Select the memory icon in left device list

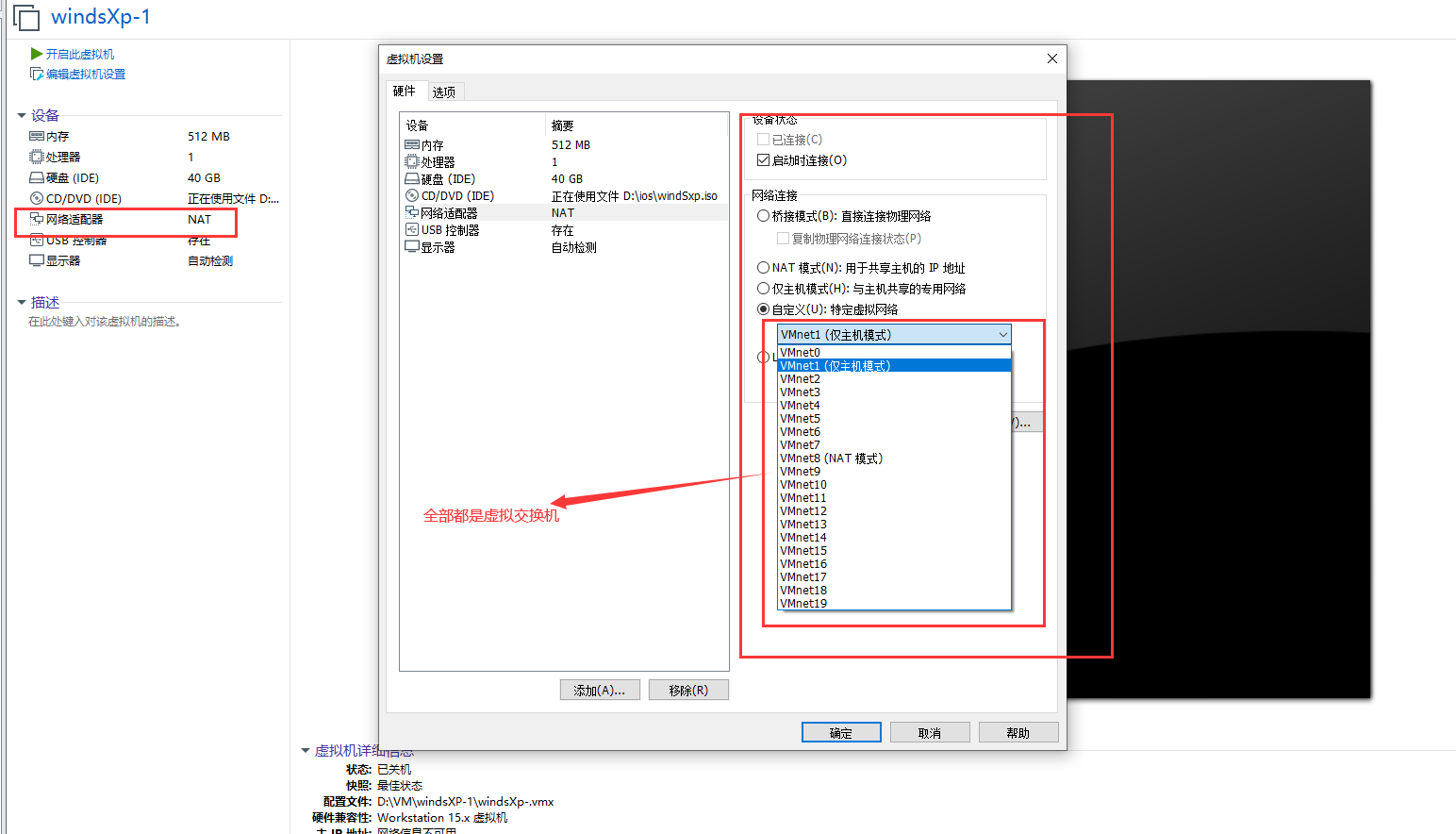click(37, 136)
